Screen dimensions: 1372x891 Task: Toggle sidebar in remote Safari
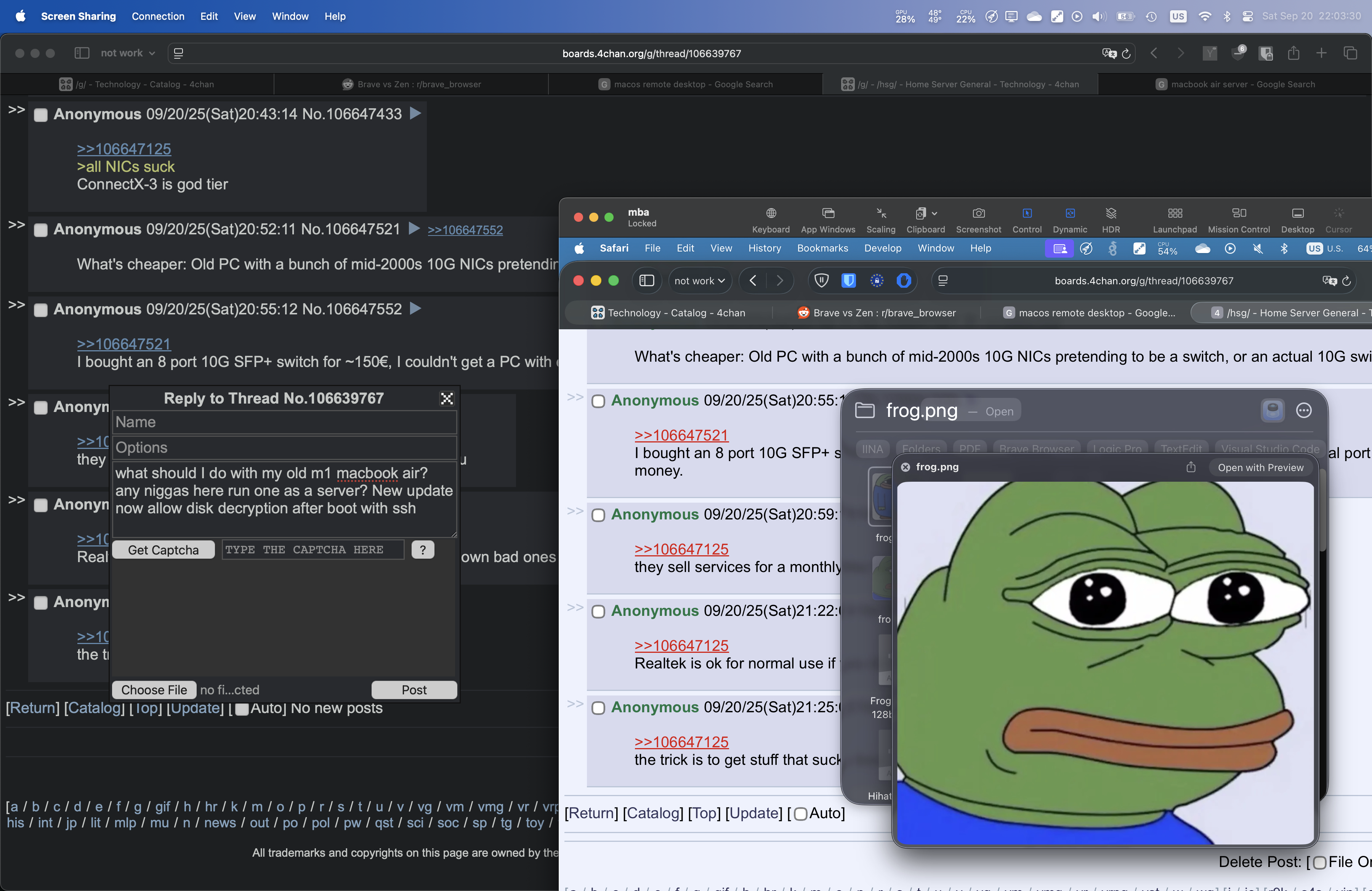647,280
